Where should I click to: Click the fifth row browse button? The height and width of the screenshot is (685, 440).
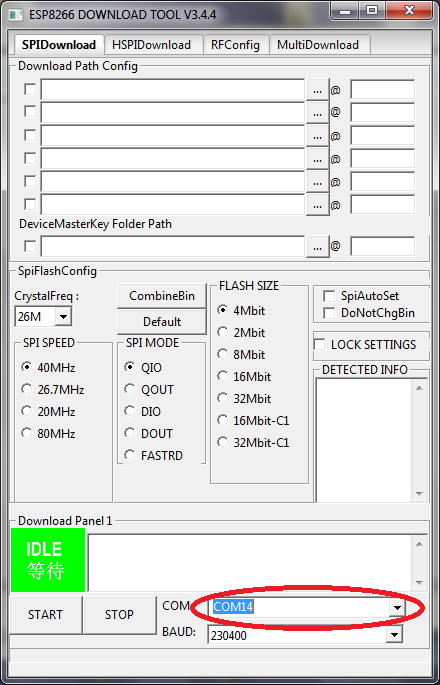coord(318,182)
